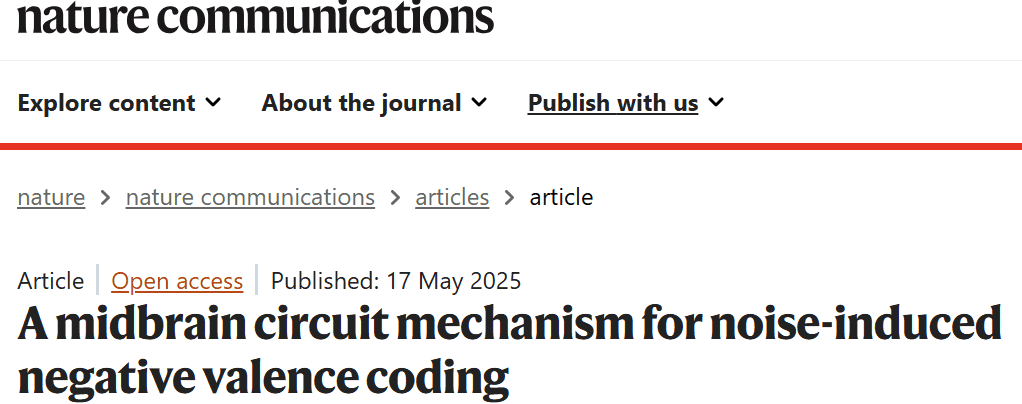Expand the About the journal chevron arrow
The width and height of the screenshot is (1022, 404).
pos(479,102)
